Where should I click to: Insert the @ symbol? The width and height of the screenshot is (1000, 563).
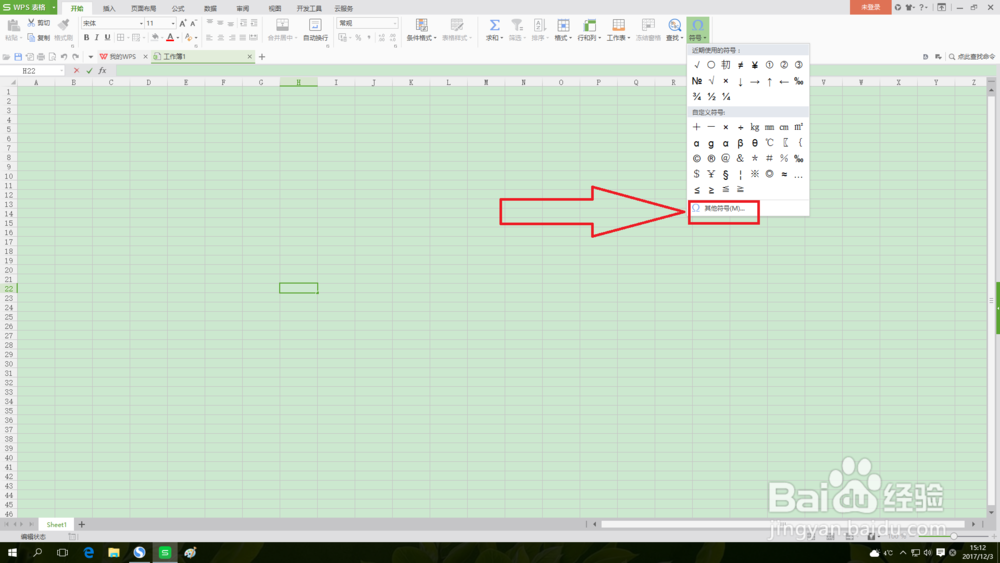726,158
